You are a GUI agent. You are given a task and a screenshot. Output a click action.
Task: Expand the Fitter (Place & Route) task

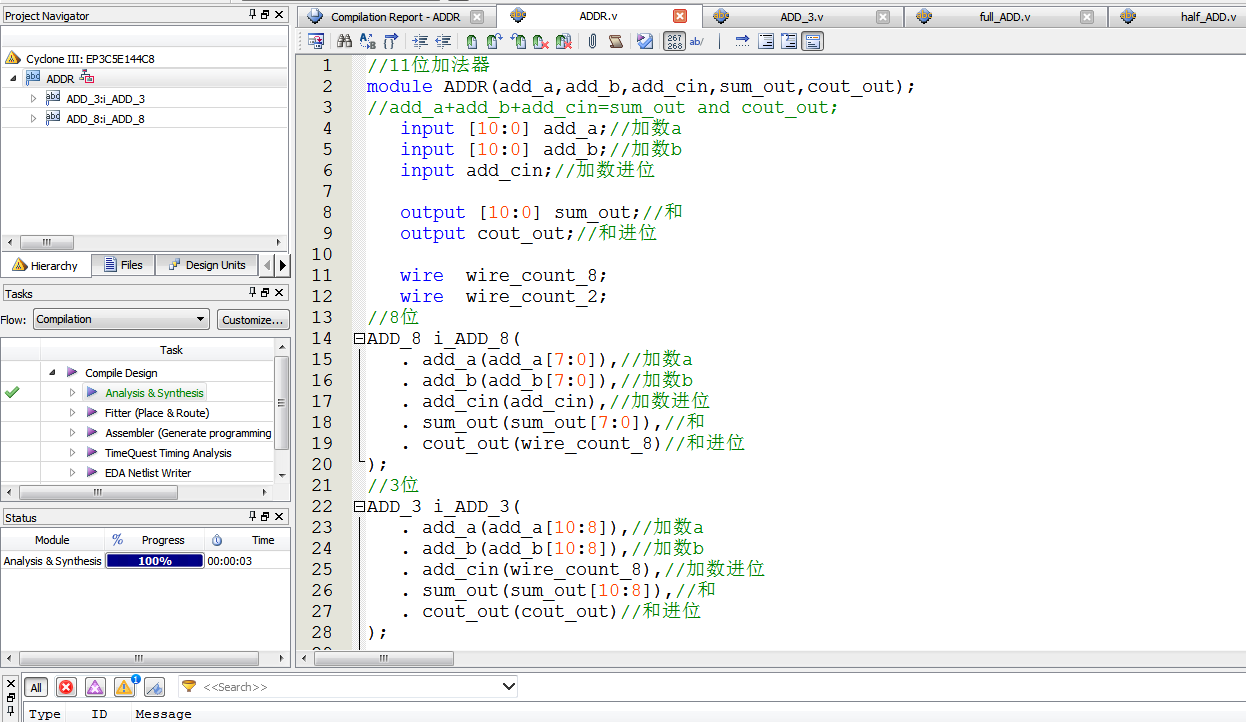coord(72,413)
